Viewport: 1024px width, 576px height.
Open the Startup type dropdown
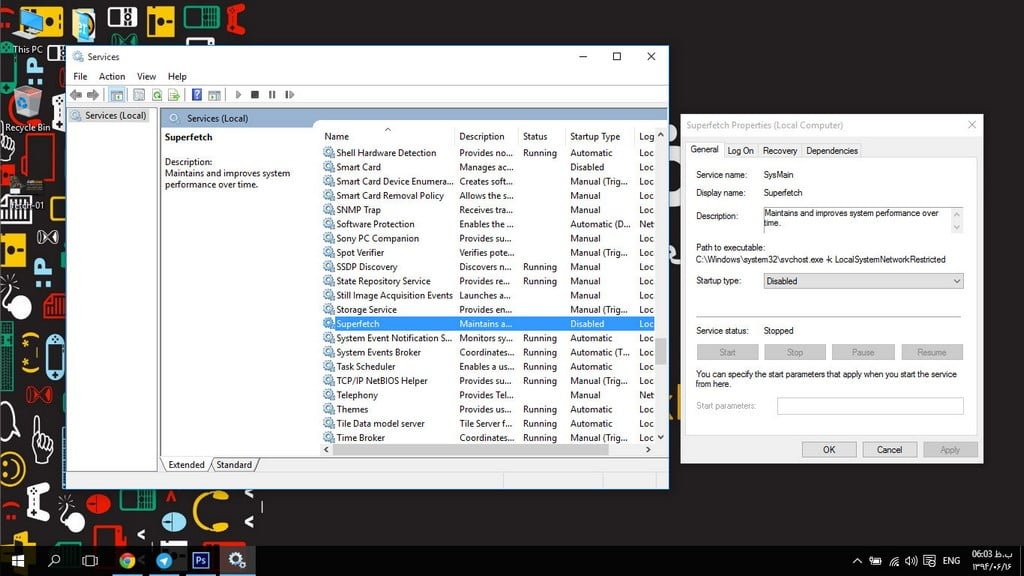(862, 282)
